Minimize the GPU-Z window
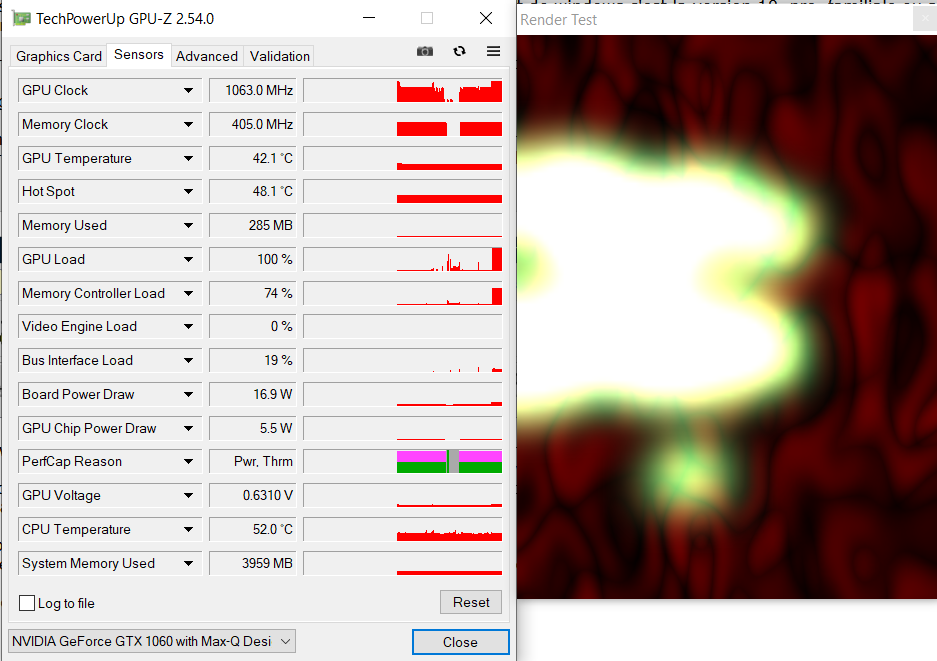Screen dimensions: 937x661 [x=369, y=19]
